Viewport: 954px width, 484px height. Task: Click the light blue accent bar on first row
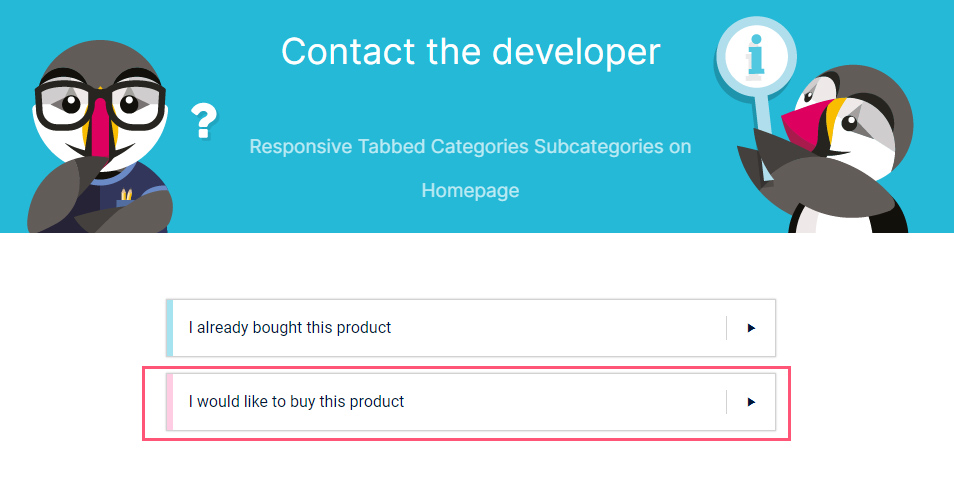pyautogui.click(x=170, y=328)
